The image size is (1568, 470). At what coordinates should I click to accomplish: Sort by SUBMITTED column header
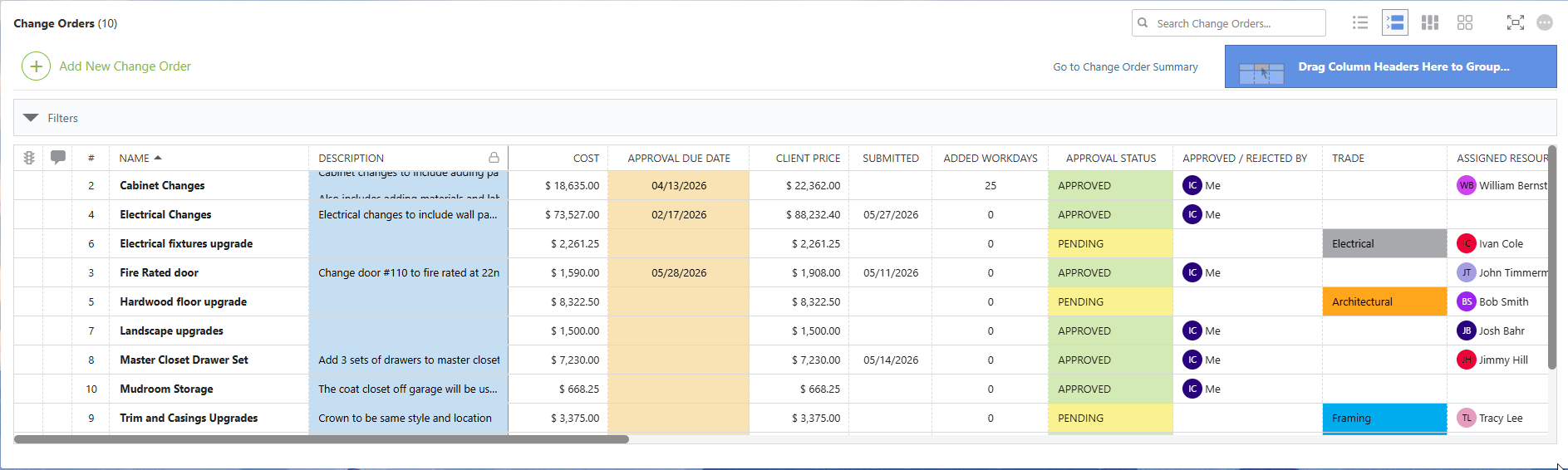point(891,158)
